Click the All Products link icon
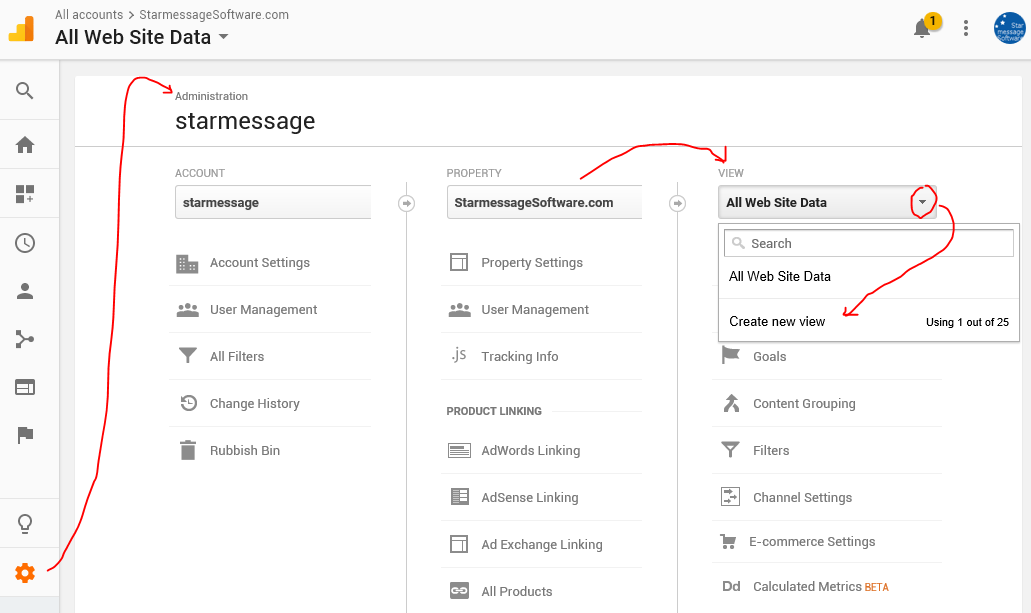The image size is (1031, 613). (460, 591)
